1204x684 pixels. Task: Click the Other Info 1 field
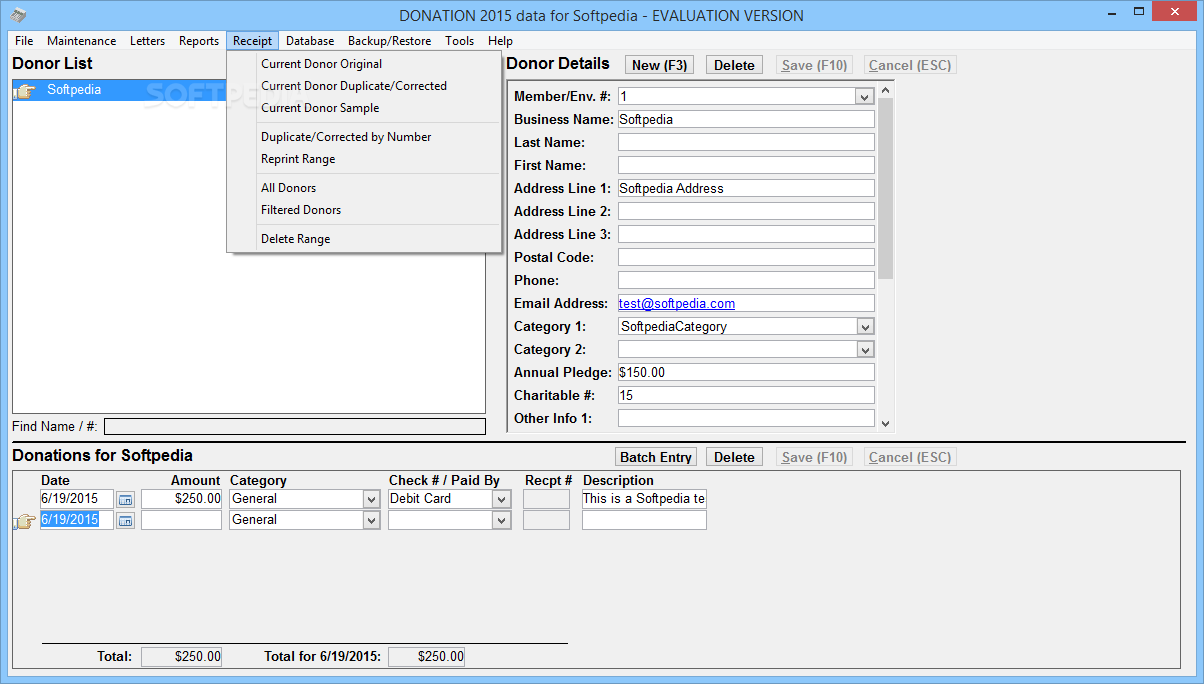click(746, 418)
